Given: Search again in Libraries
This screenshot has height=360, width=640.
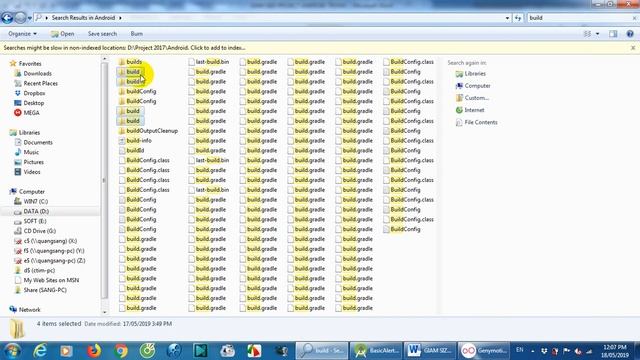Looking at the screenshot, I should (x=475, y=74).
